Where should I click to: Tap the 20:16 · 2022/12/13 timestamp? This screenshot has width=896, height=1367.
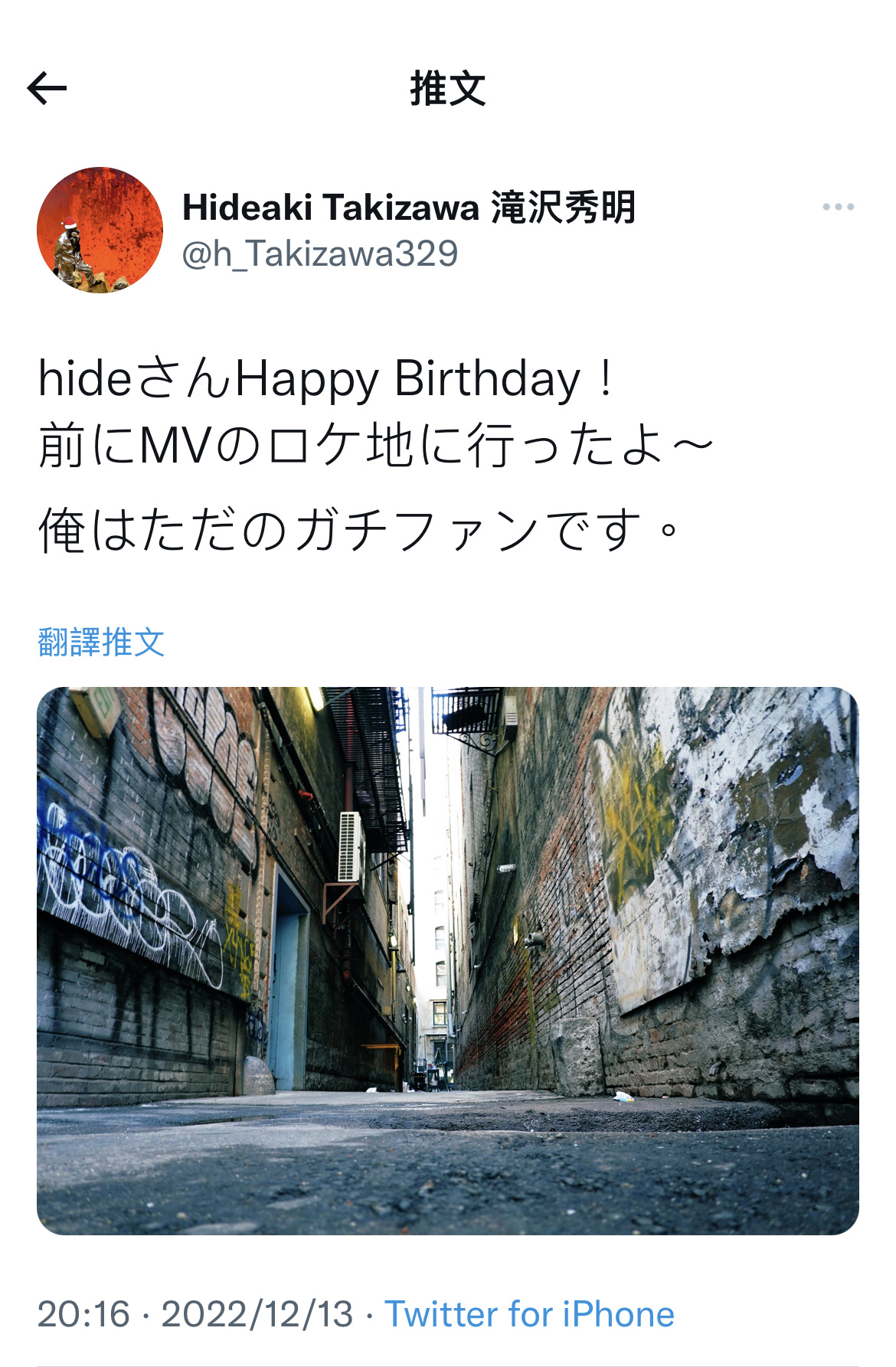point(195,1314)
